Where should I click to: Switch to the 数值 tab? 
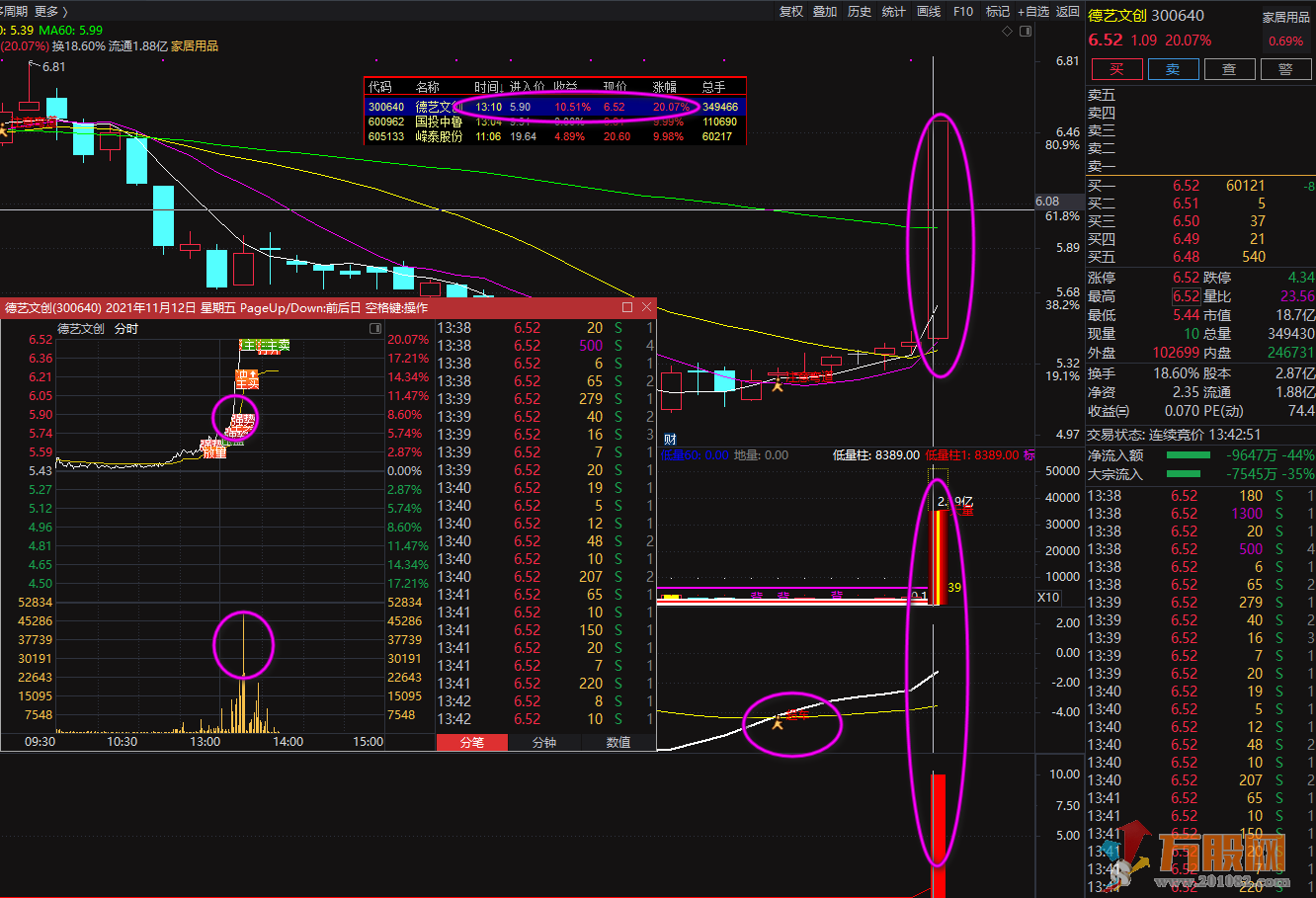(618, 742)
